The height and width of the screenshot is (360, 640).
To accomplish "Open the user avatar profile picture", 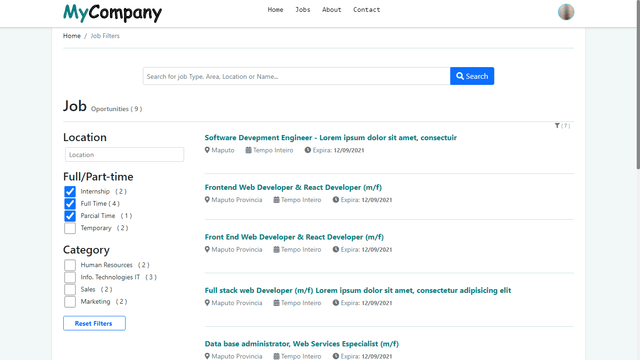I will click(566, 12).
